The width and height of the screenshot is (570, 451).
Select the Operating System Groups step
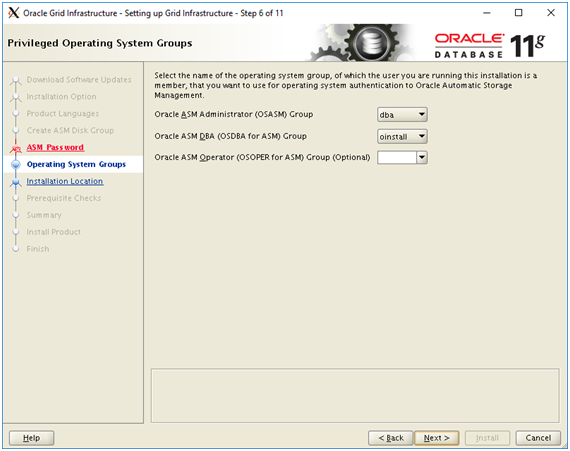[x=76, y=164]
